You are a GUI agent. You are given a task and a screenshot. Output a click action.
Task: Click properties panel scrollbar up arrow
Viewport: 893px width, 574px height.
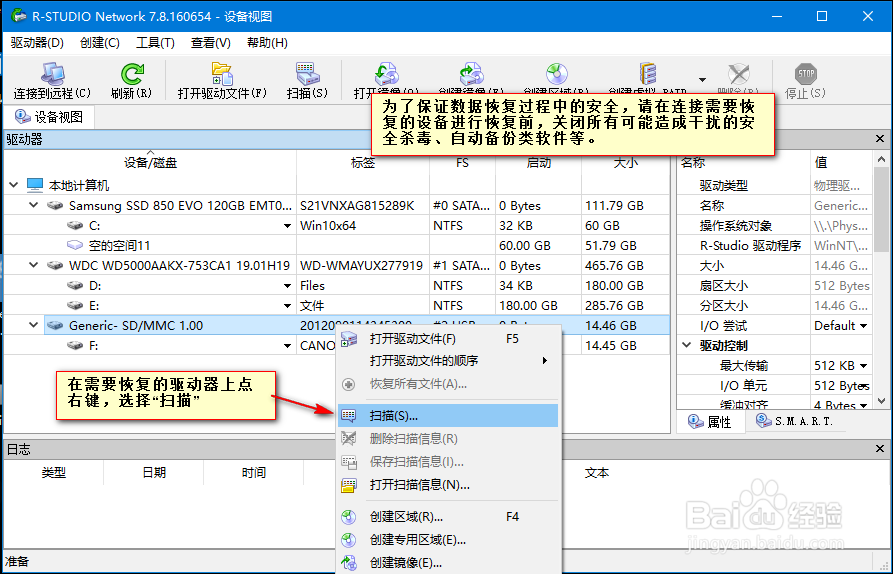click(881, 159)
